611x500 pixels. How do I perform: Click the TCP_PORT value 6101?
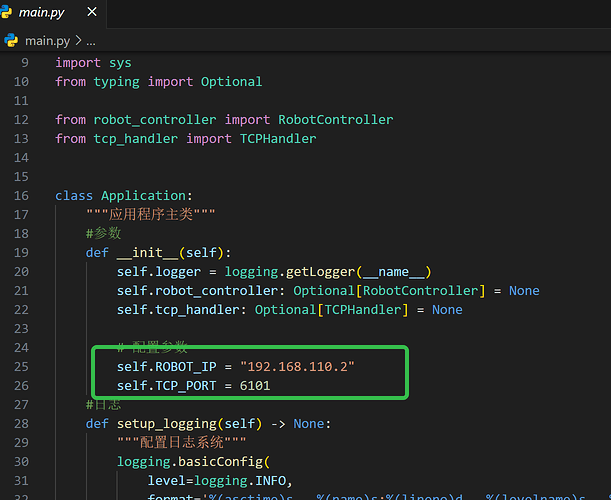251,386
